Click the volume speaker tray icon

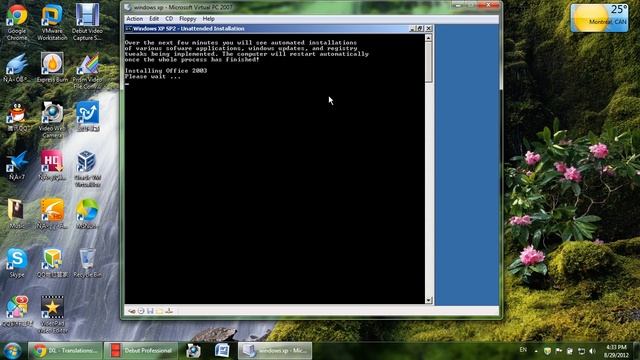click(x=592, y=351)
